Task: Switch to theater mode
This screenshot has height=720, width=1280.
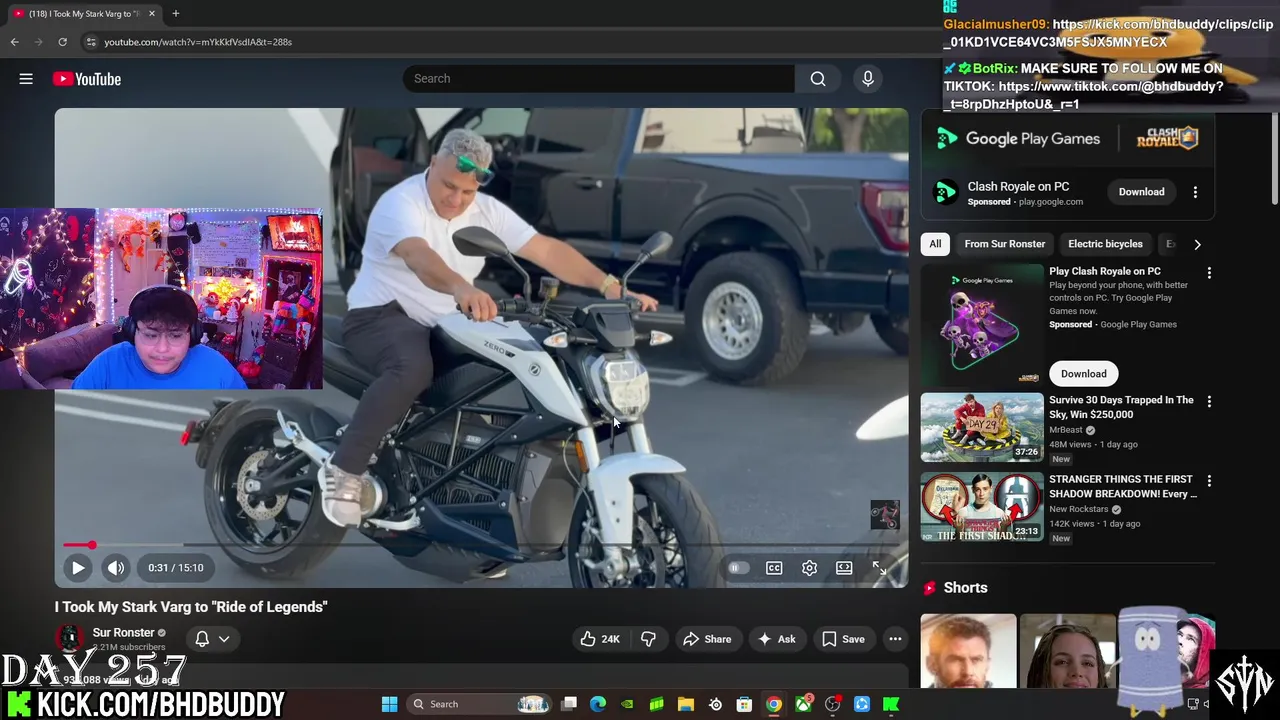Action: click(844, 568)
